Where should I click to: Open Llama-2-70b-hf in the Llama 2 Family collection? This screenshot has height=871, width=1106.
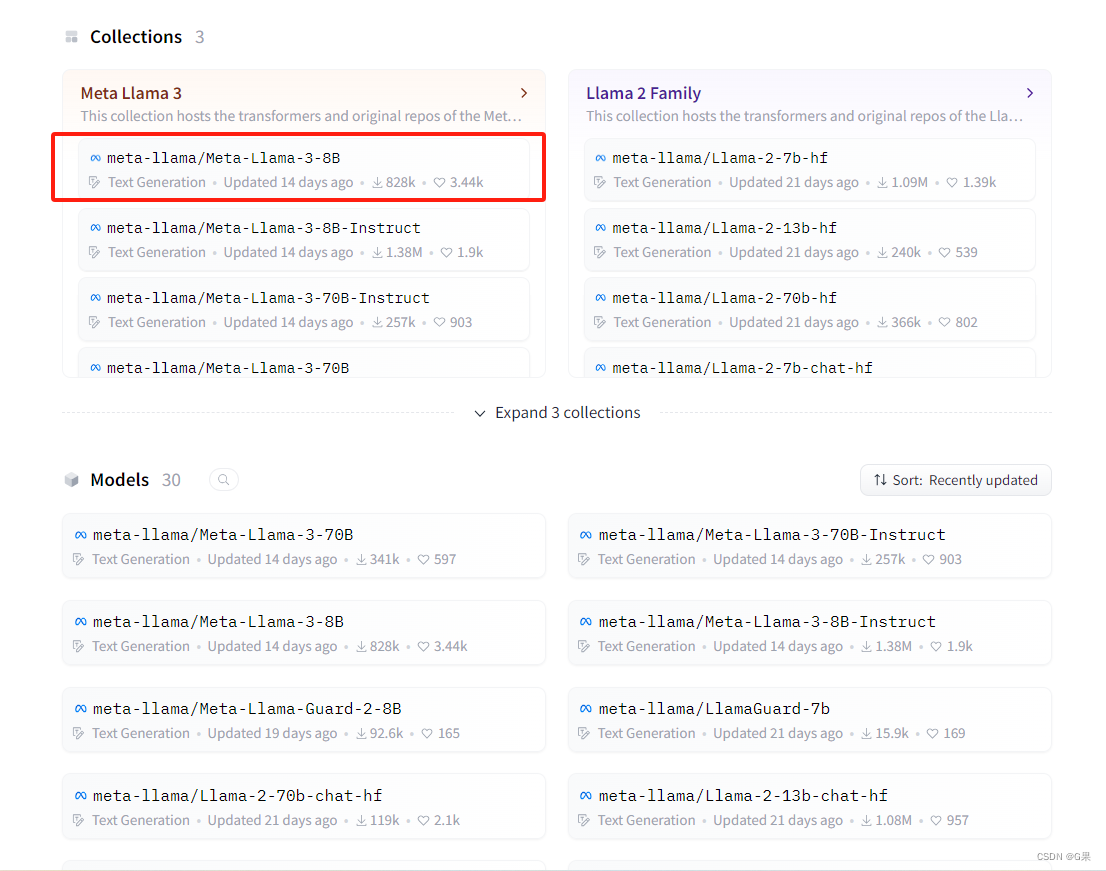tap(810, 310)
